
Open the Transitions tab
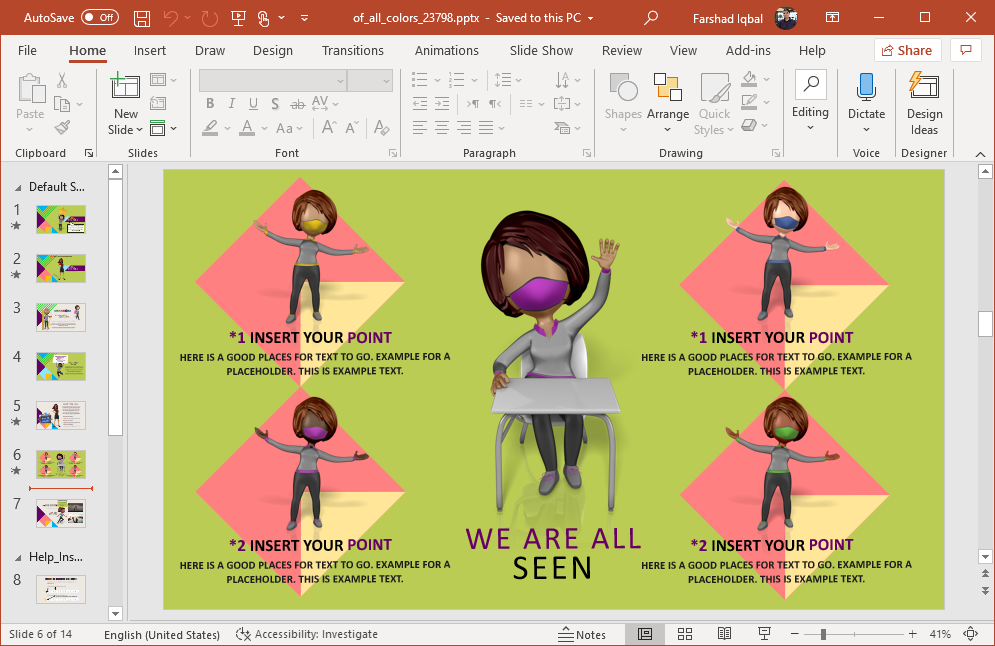coord(353,50)
